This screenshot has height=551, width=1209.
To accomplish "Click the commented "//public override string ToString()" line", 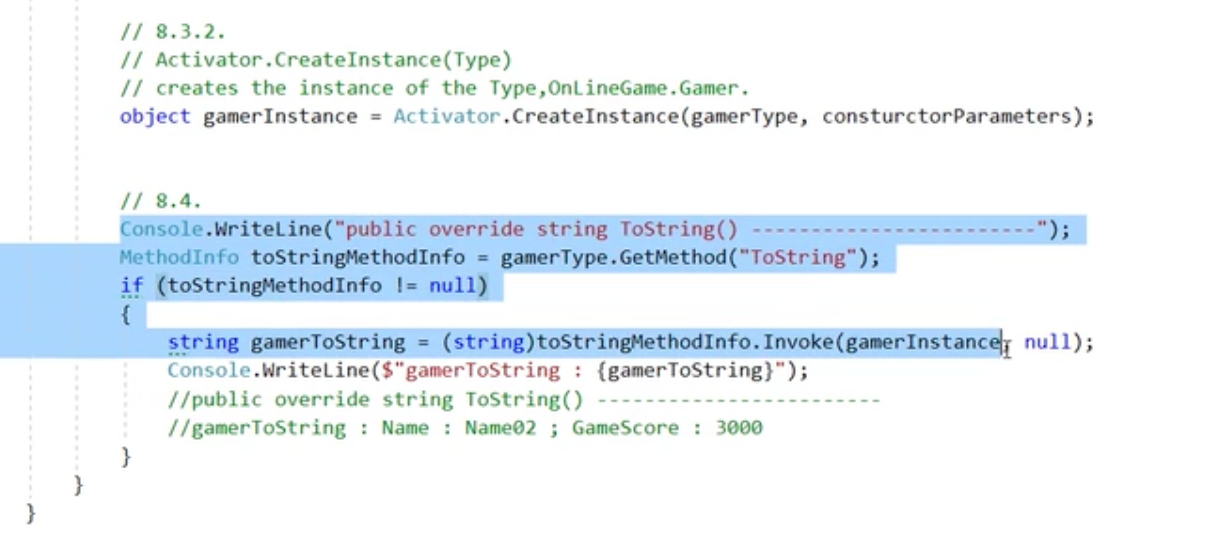I will (524, 399).
